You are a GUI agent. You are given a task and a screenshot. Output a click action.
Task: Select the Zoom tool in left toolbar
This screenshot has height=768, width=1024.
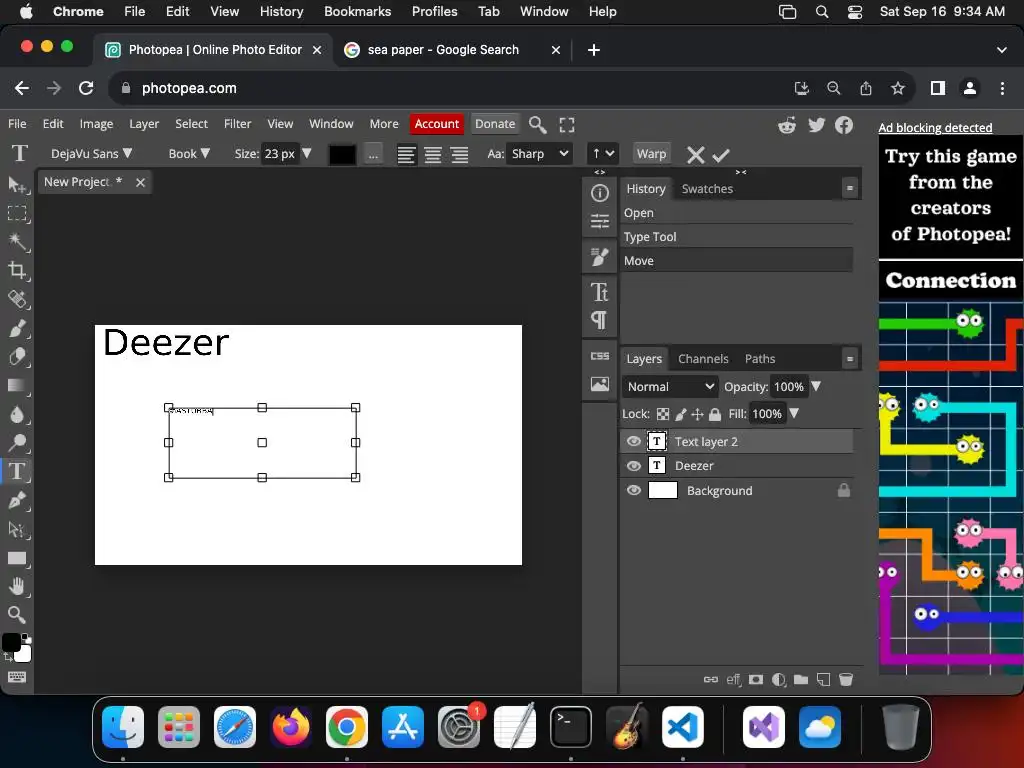17,615
